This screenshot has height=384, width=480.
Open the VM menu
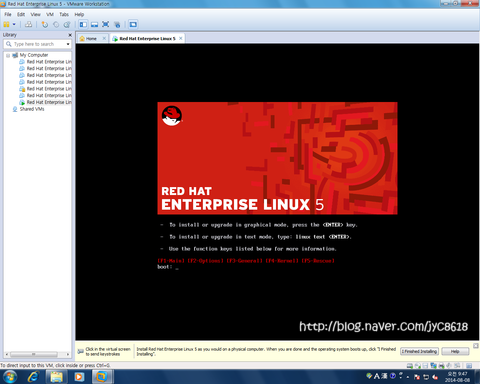(50, 14)
